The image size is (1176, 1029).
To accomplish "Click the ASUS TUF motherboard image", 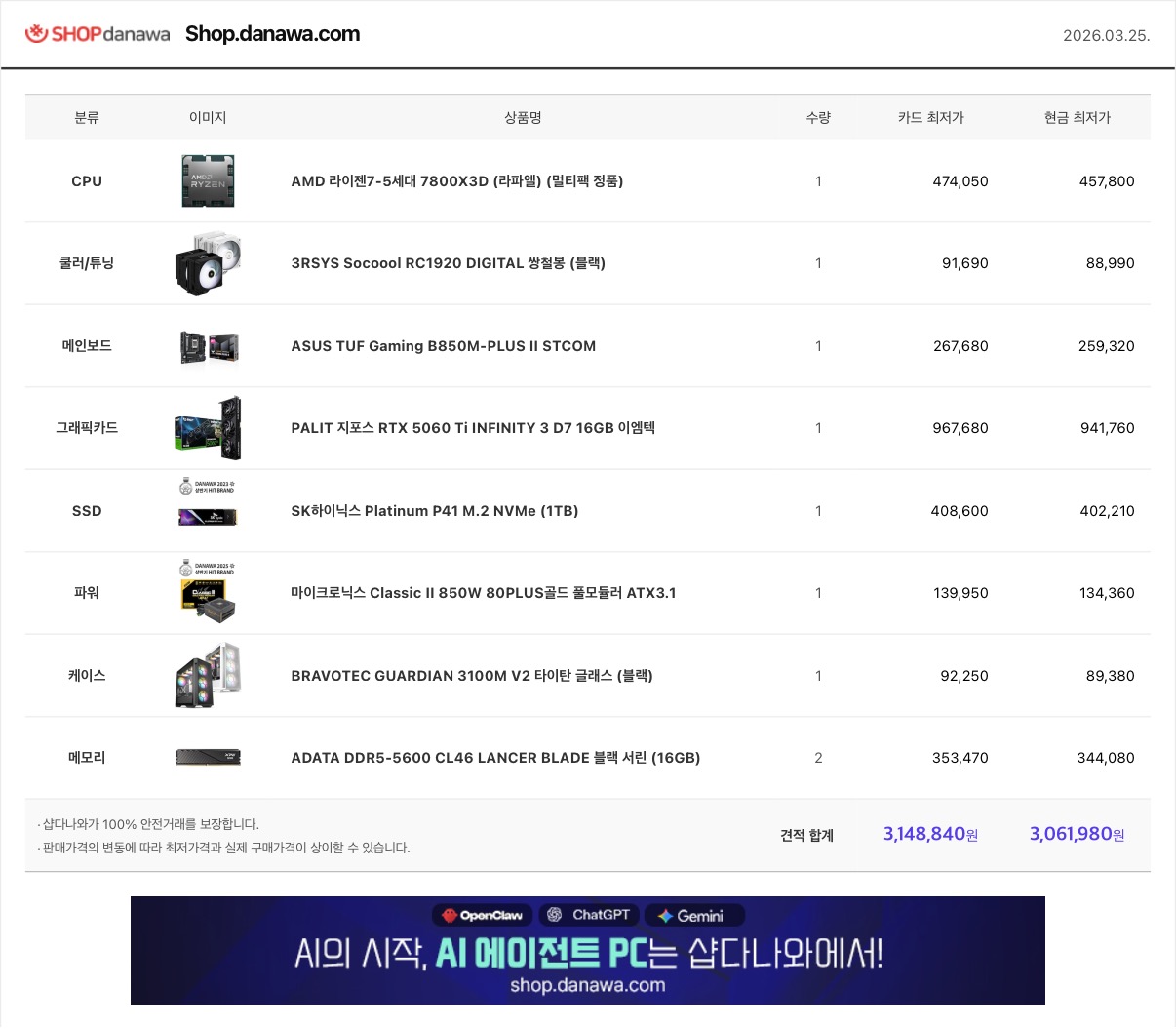I will (209, 346).
